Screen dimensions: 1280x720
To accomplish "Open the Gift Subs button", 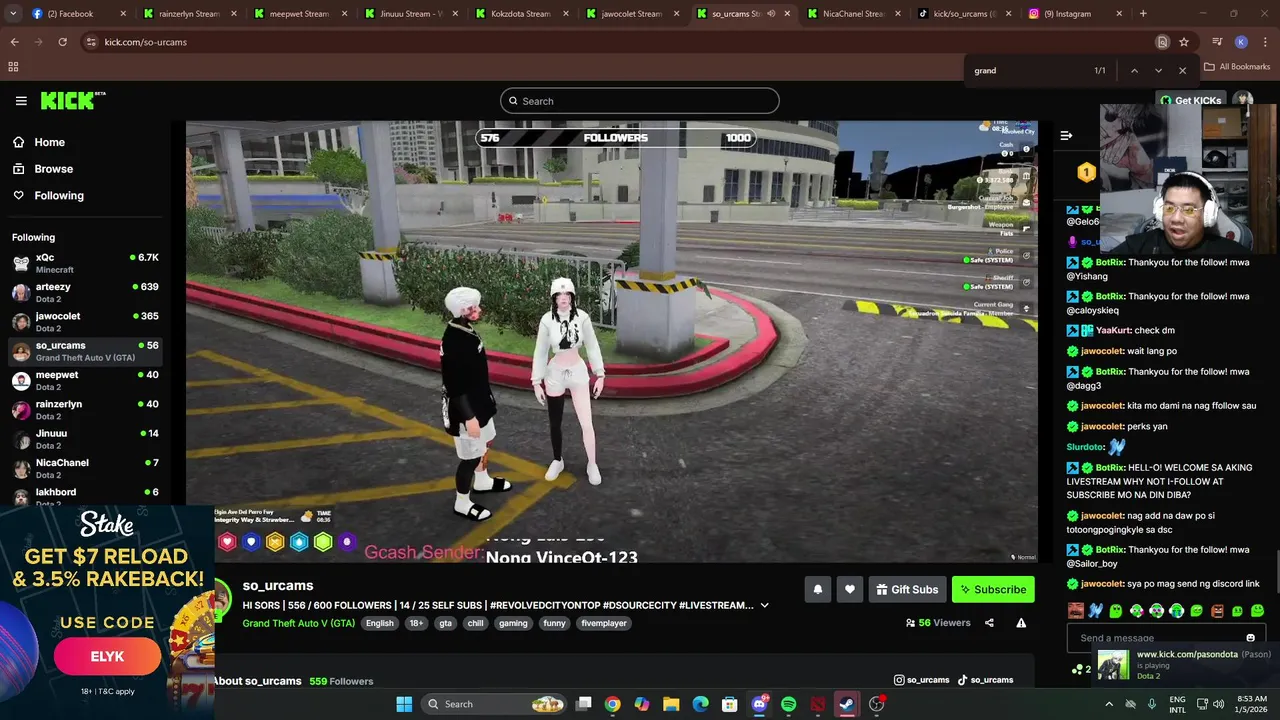I will [907, 589].
